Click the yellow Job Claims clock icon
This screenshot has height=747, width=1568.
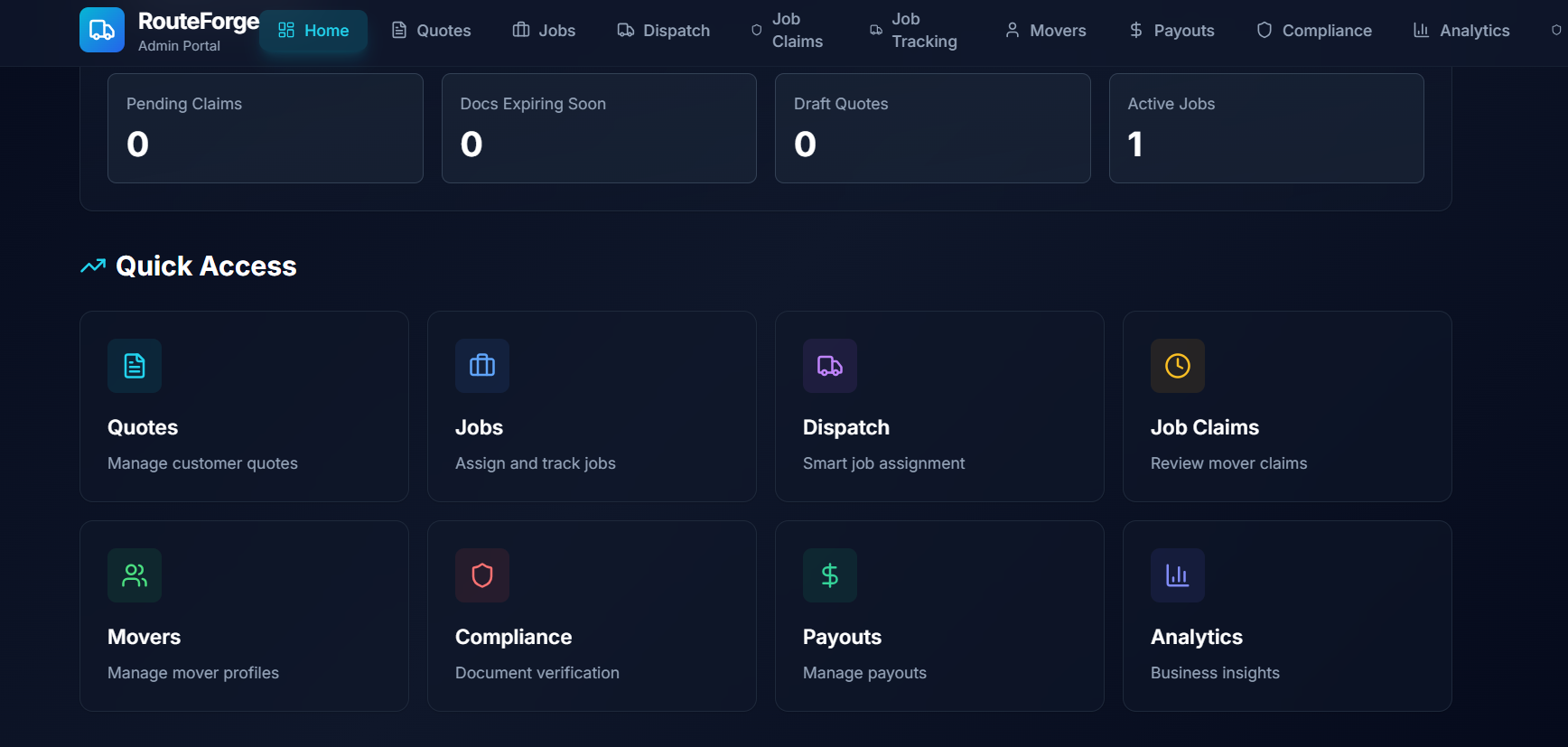coord(1177,366)
